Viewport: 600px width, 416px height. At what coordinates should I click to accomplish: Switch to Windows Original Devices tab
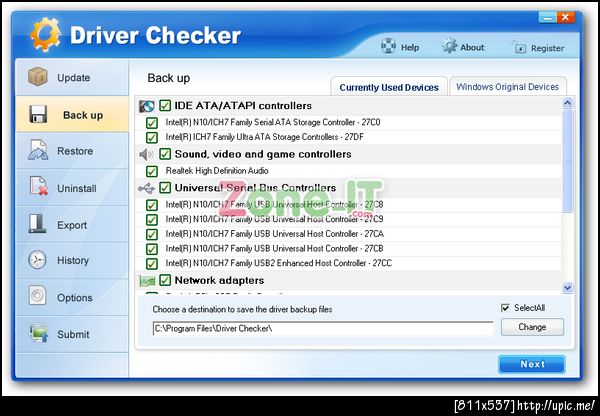(507, 86)
